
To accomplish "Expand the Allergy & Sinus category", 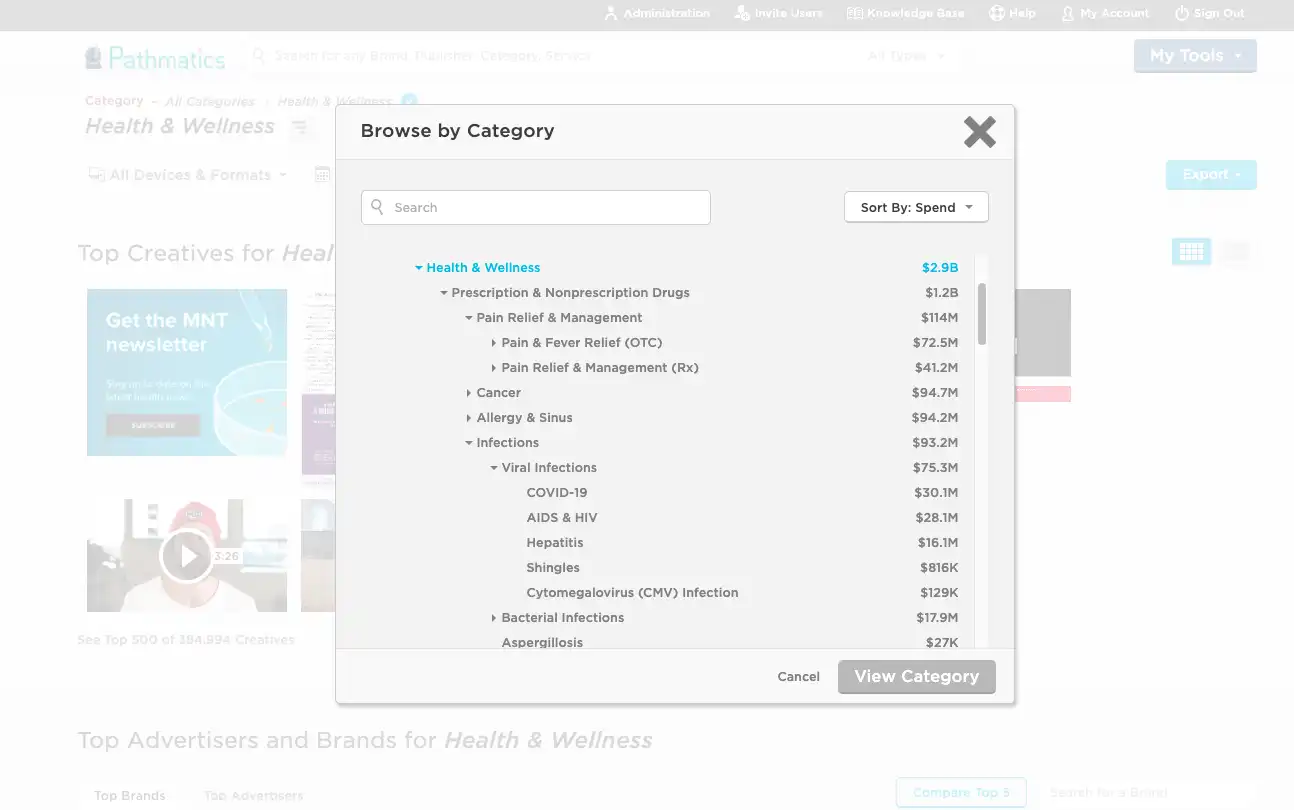I will pos(468,418).
